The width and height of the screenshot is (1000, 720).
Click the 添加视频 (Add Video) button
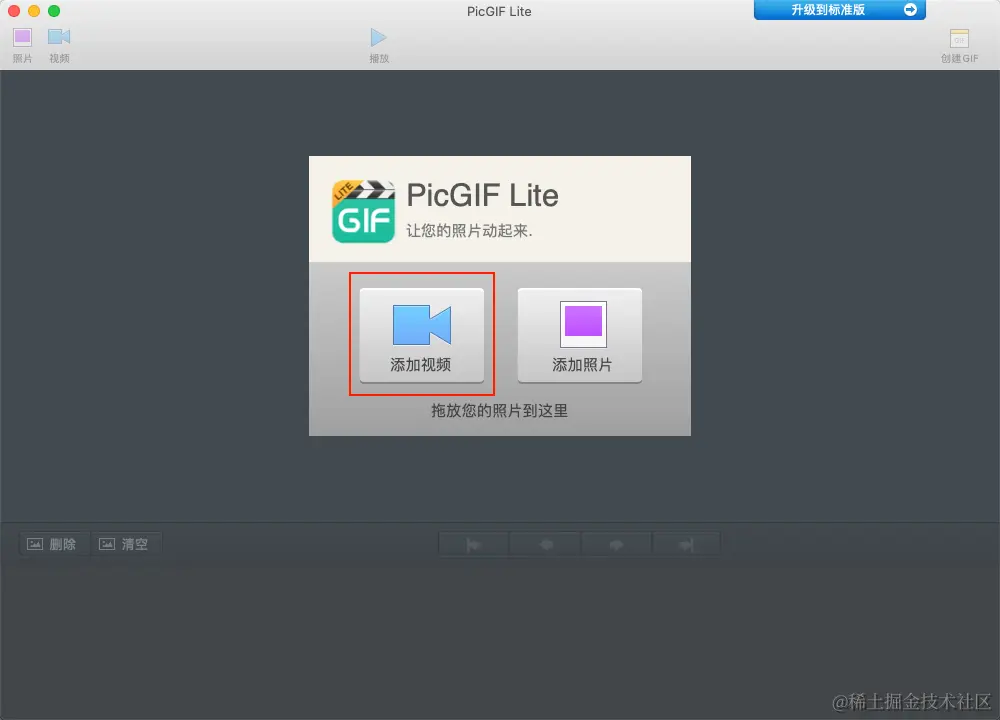[422, 335]
